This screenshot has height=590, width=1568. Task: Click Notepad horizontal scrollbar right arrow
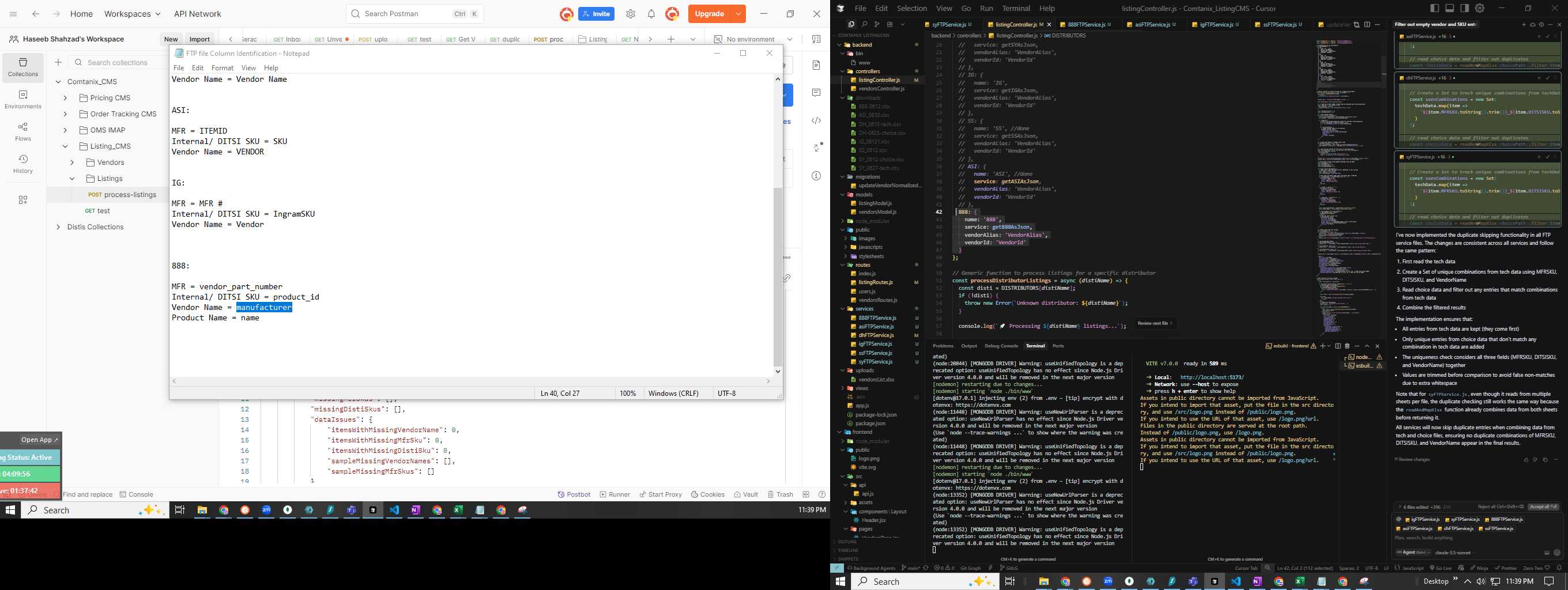[769, 381]
